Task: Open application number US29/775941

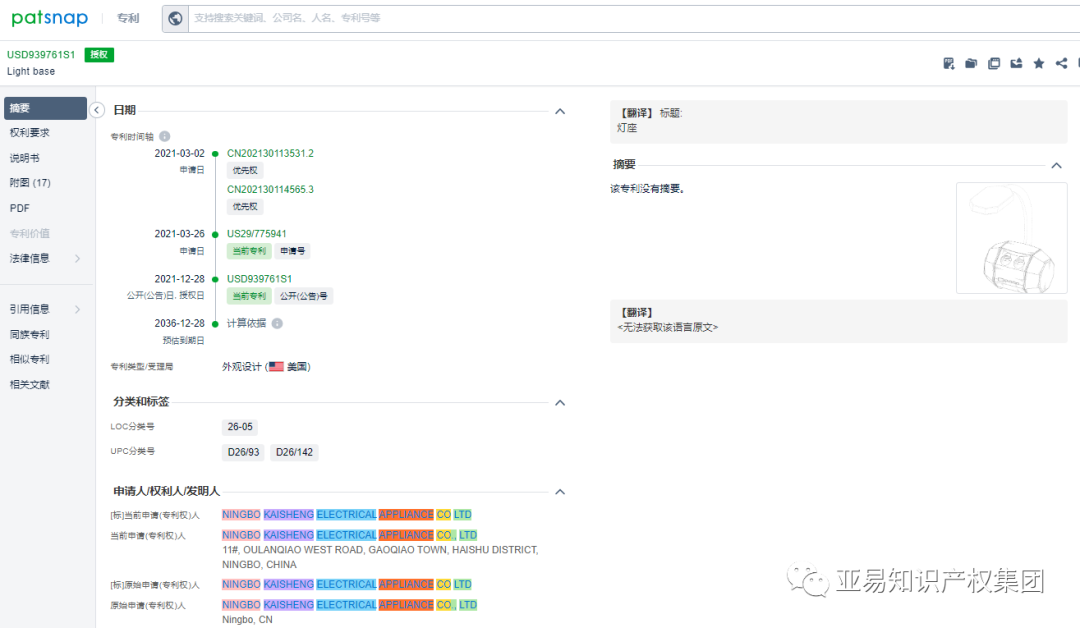Action: 256,234
